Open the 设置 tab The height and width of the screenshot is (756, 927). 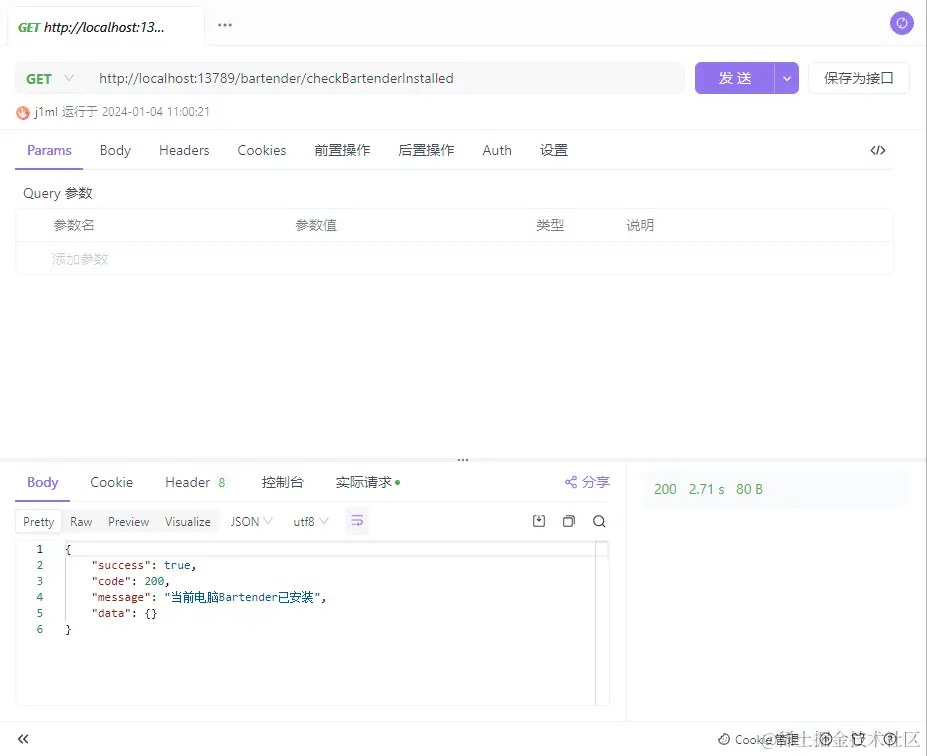click(x=554, y=150)
